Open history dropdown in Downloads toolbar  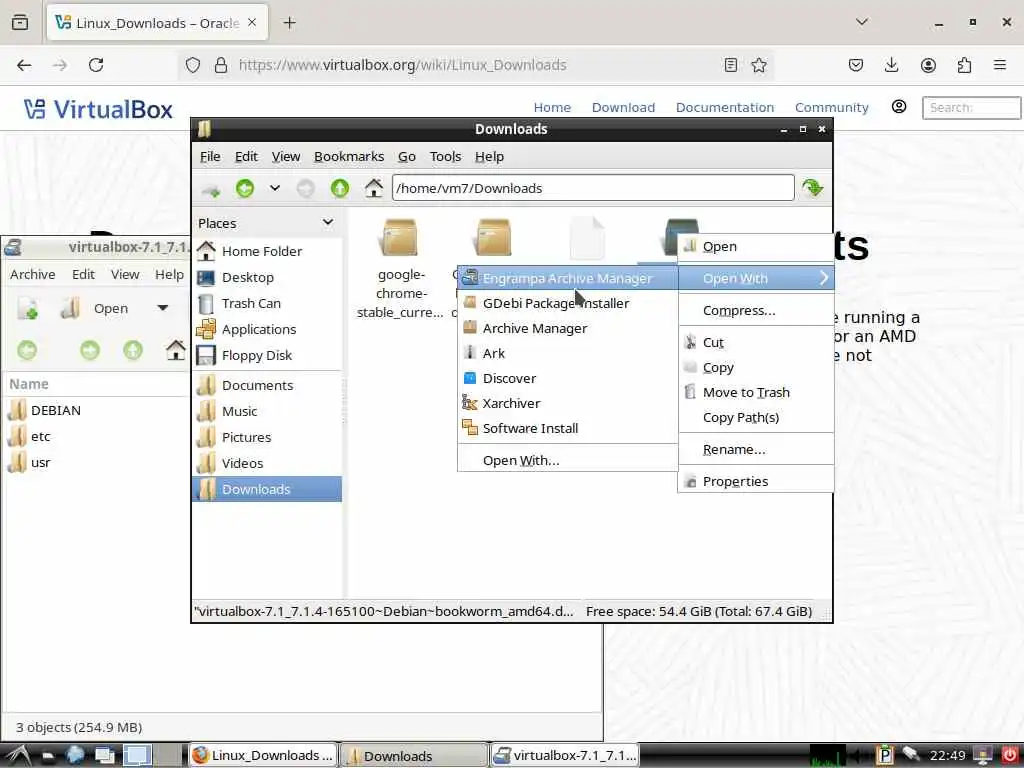(x=275, y=188)
